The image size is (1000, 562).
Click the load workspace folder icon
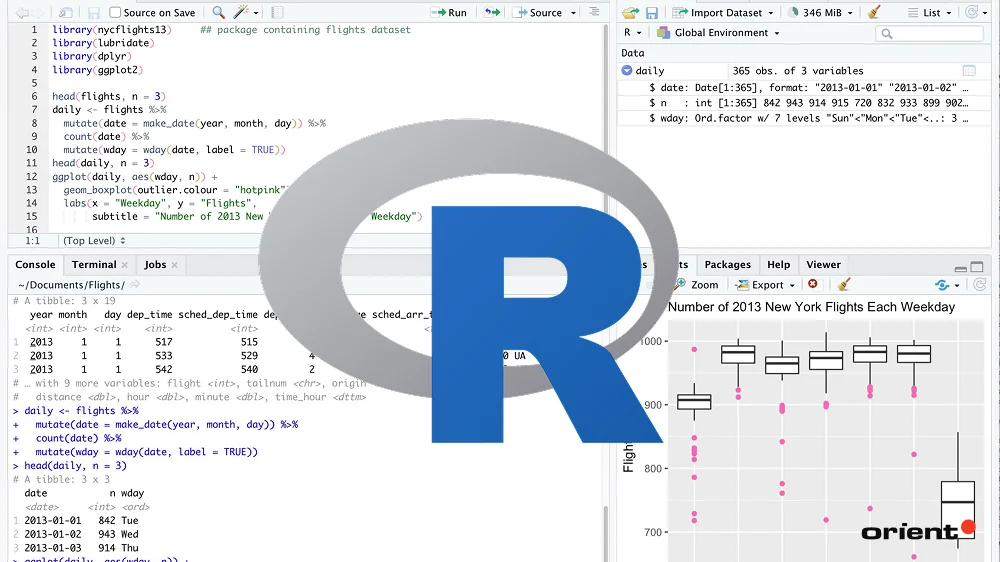coord(630,13)
